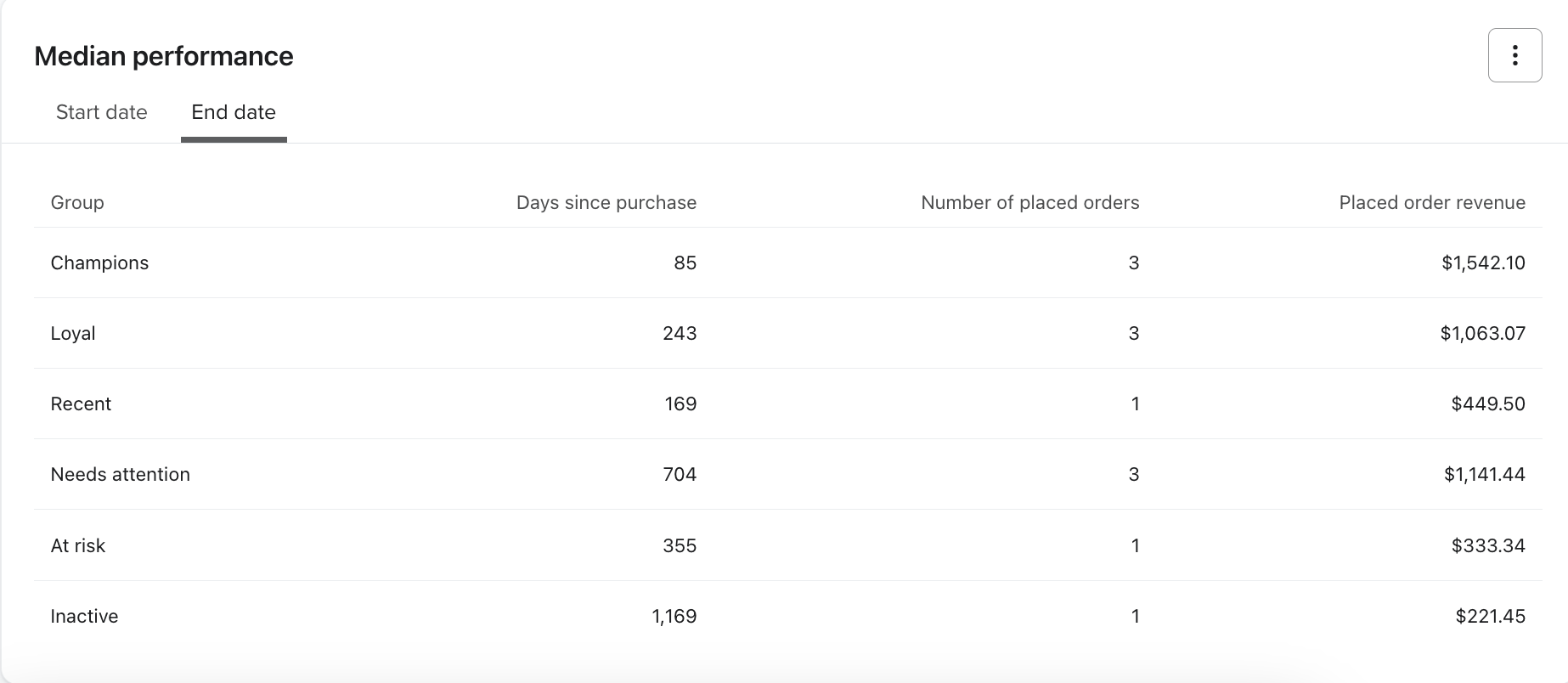1568x683 pixels.
Task: Select the End date tab
Action: [x=234, y=112]
